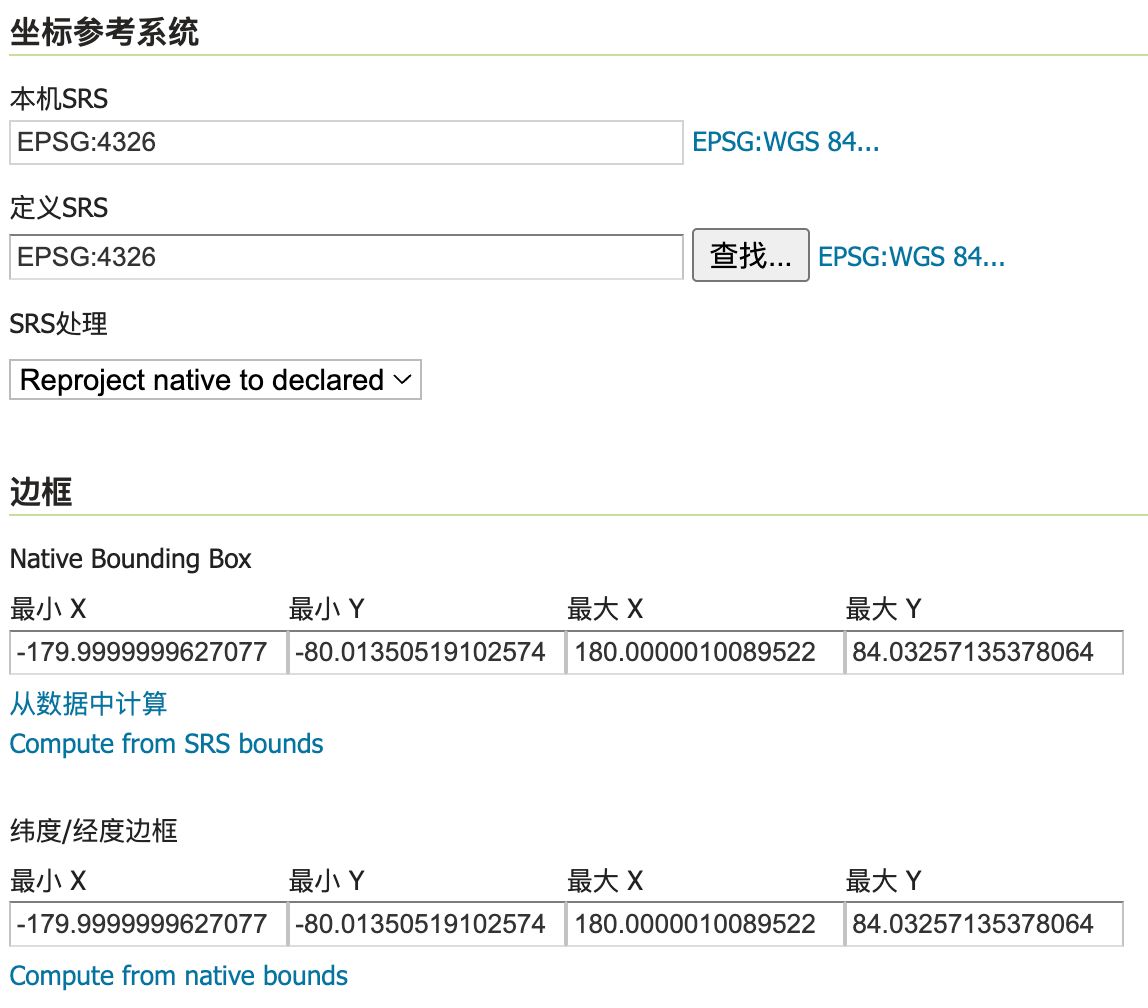Expand the SRS处理 dropdown
This screenshot has width=1148, height=1008.
(215, 380)
